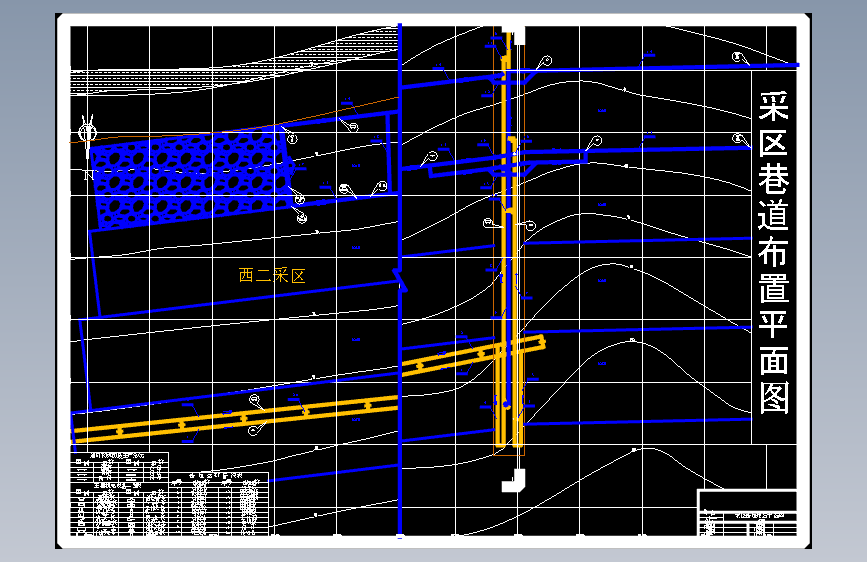Image resolution: width=867 pixels, height=562 pixels.
Task: Click the yellow 西二采区 label
Action: 272,275
